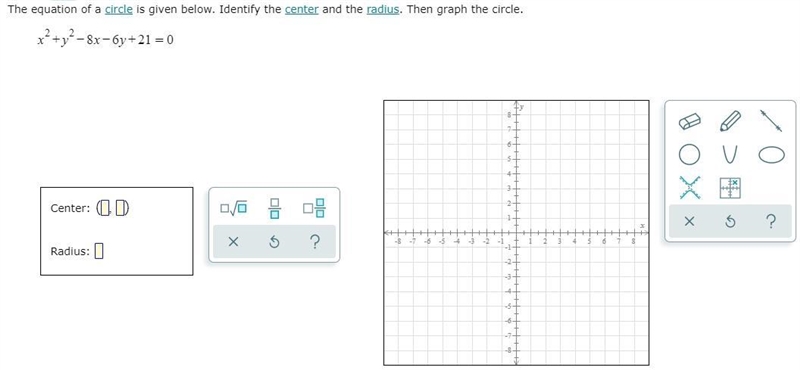Viewport: 800px width, 370px height.
Task: Insert a mixed number template
Action: click(x=314, y=208)
